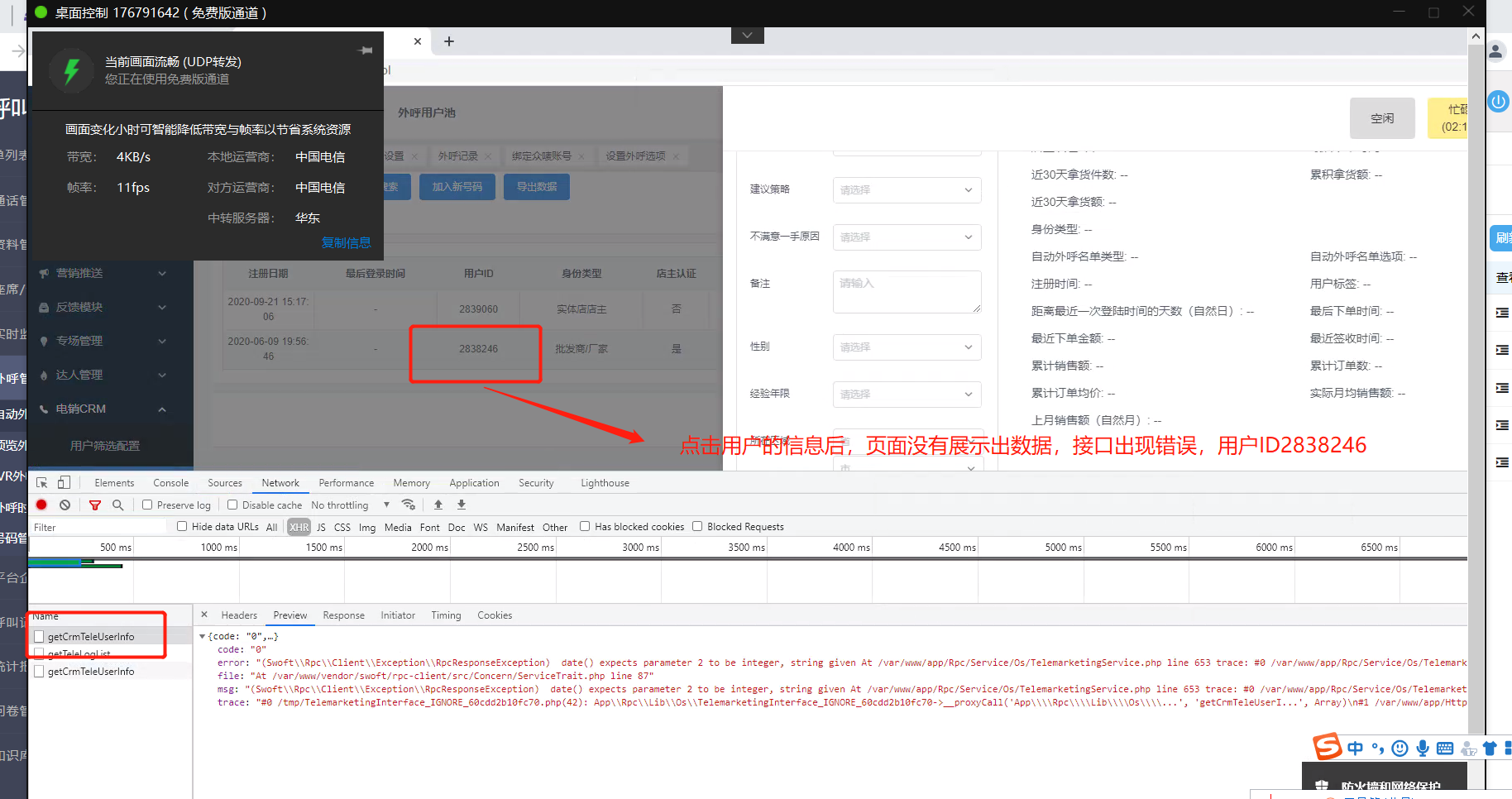The height and width of the screenshot is (799, 1512).
Task: Export HAR file download arrow
Action: point(462,505)
